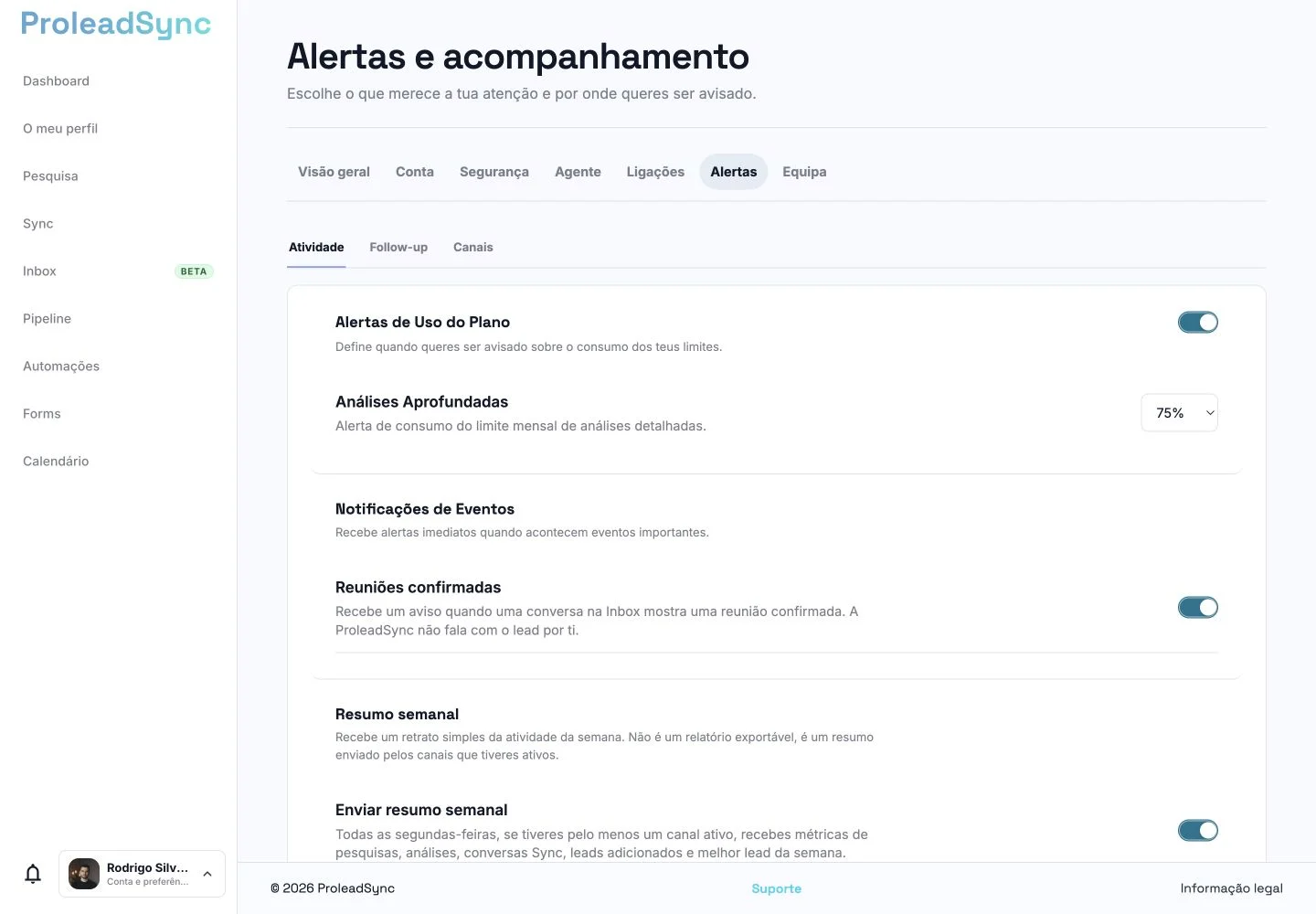
Task: Open the Follow-up sub-tab
Action: [398, 247]
